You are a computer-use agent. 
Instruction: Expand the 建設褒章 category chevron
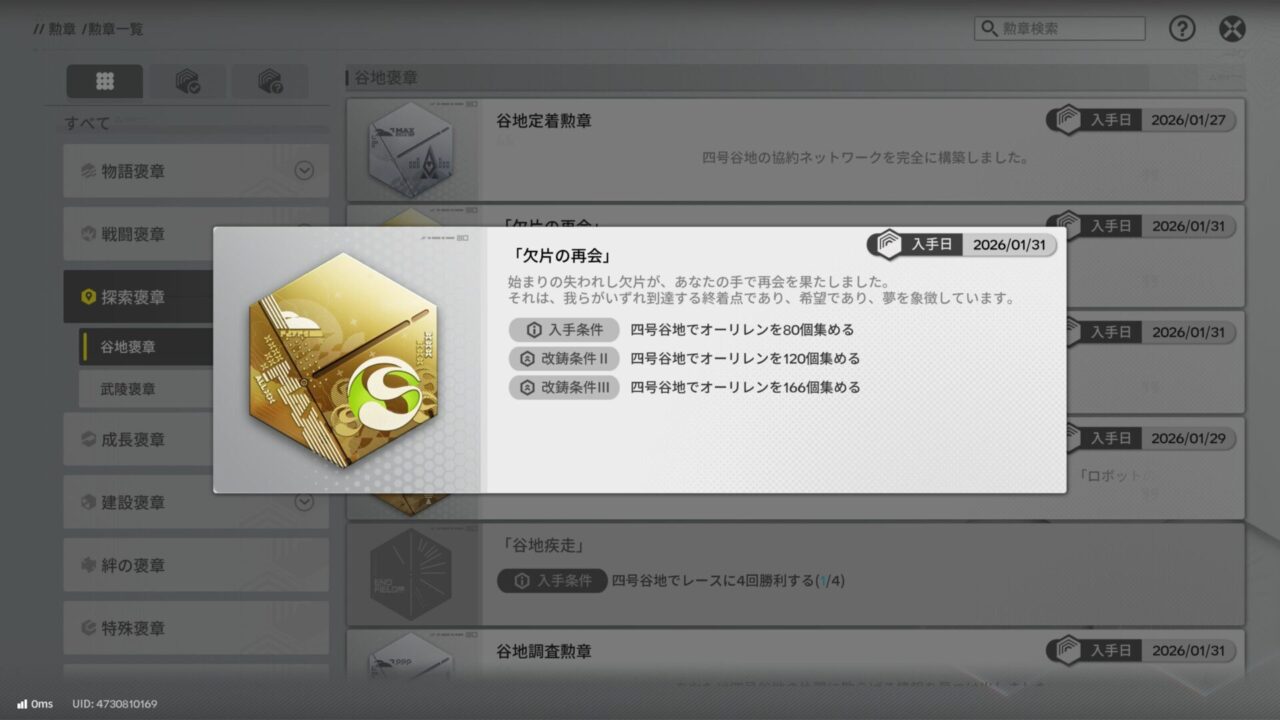[305, 502]
